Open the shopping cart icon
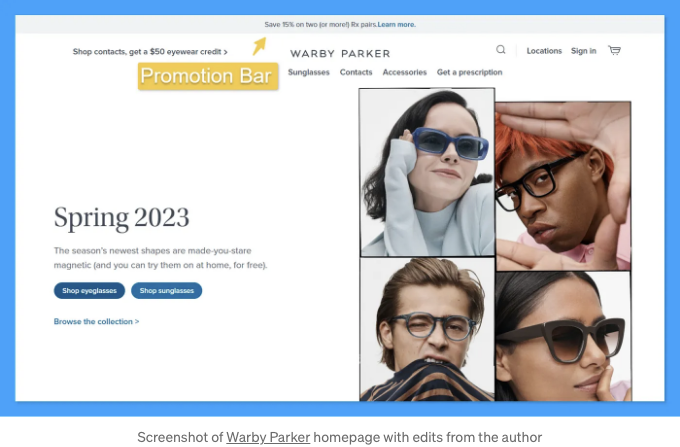This screenshot has width=680, height=447. 614,50
